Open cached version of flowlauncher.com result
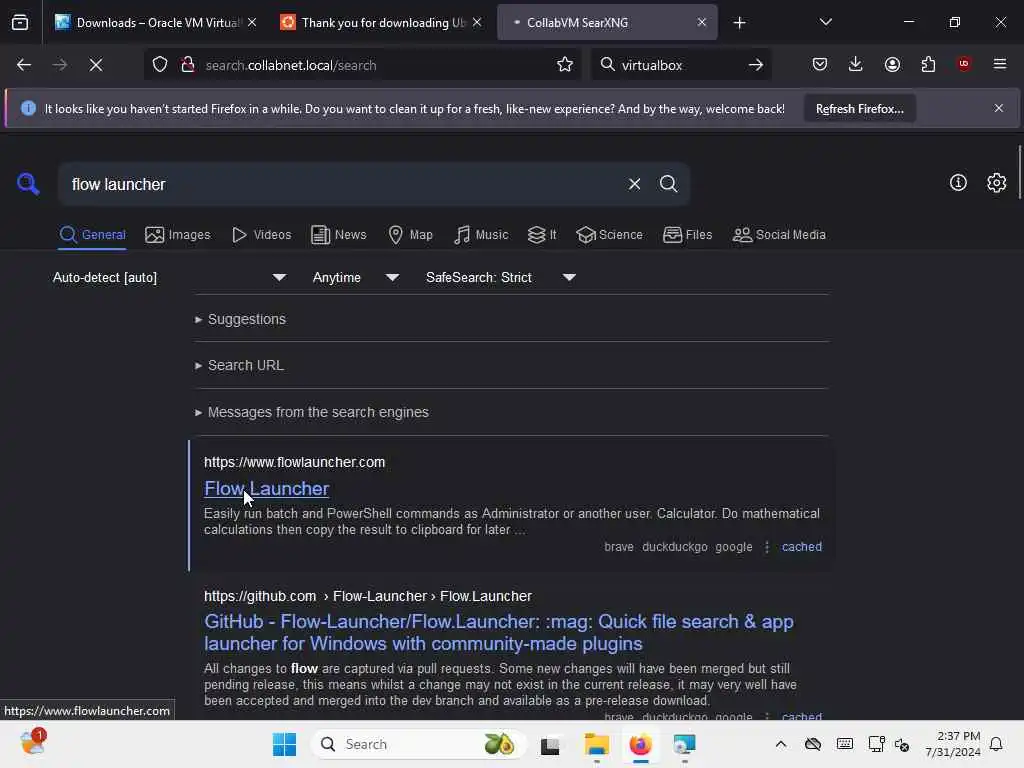This screenshot has height=768, width=1024. [801, 547]
